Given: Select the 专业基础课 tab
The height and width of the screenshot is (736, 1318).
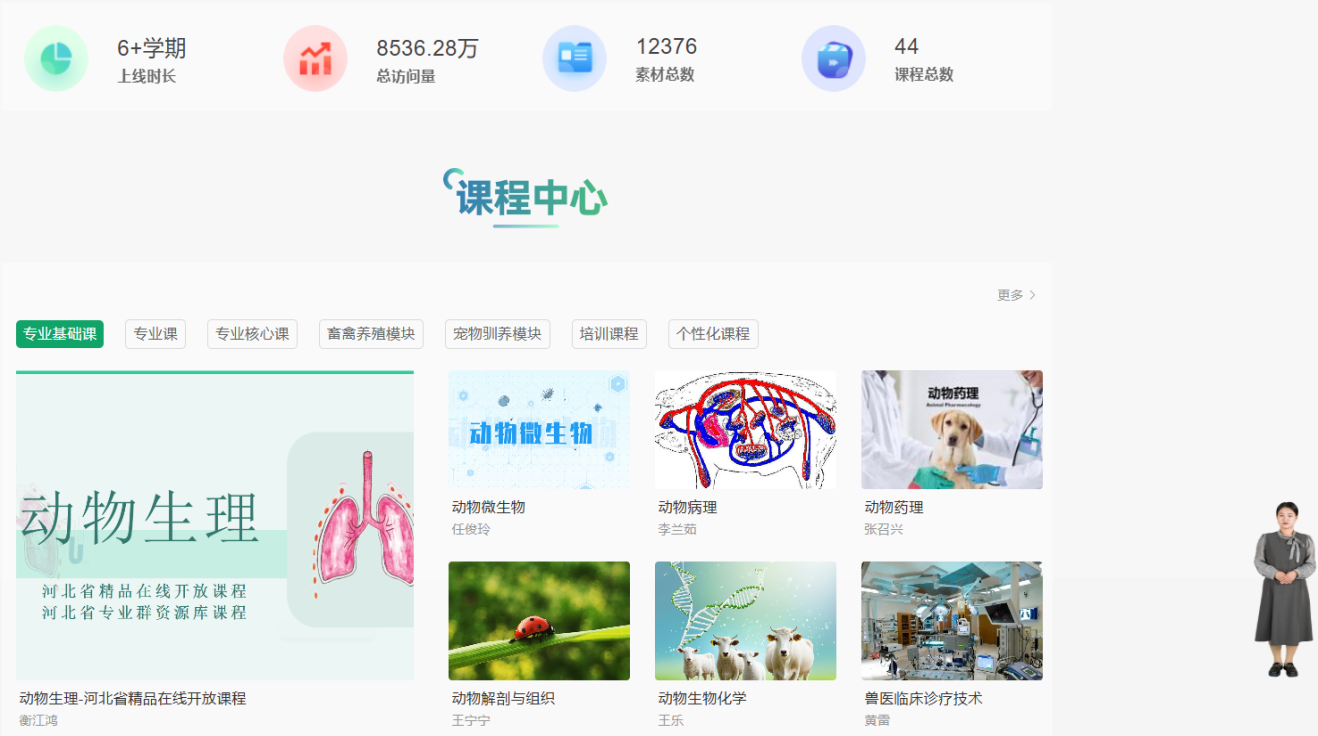Looking at the screenshot, I should pyautogui.click(x=60, y=334).
